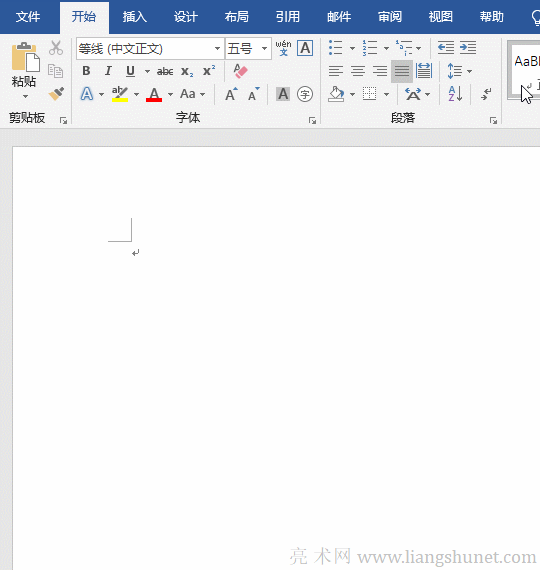
Task: Click the Phonetic Guide wén icon
Action: click(283, 48)
